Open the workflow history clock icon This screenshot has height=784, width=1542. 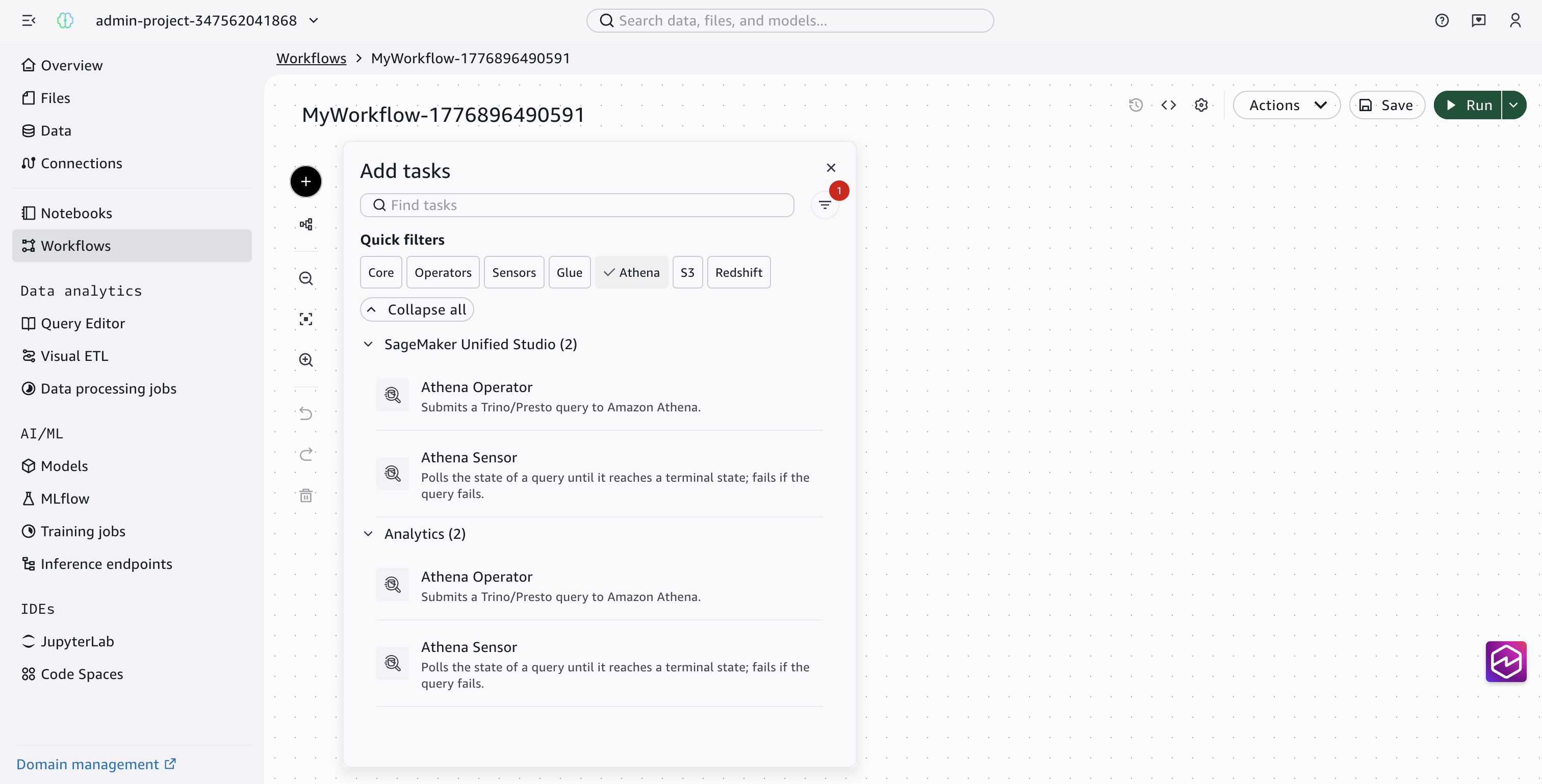coord(1136,106)
